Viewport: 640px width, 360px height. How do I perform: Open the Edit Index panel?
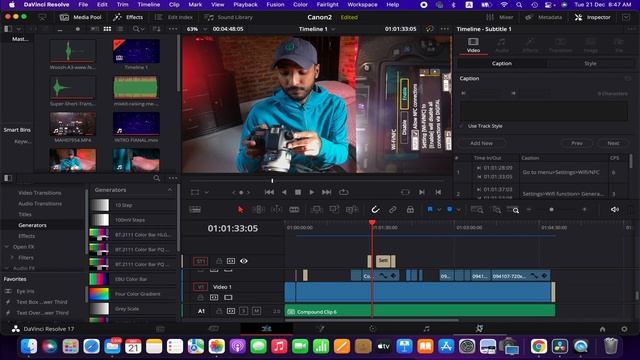(174, 17)
